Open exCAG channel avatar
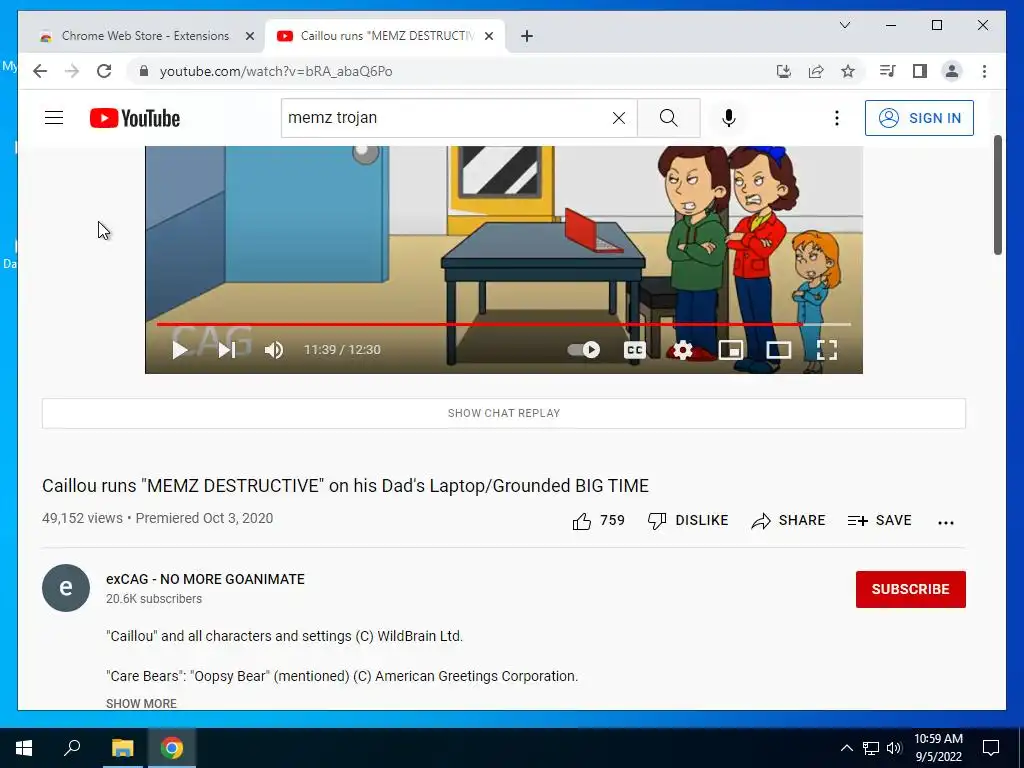 pyautogui.click(x=66, y=588)
